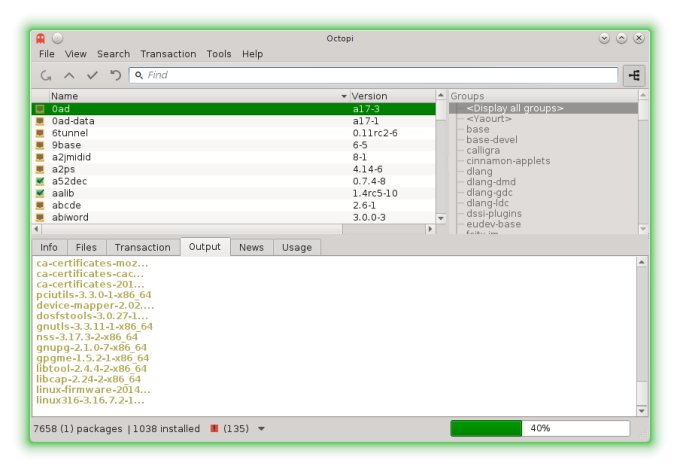Screen dimensions: 680x472
Task: Click installed check icon for a52dec
Action: [40, 181]
